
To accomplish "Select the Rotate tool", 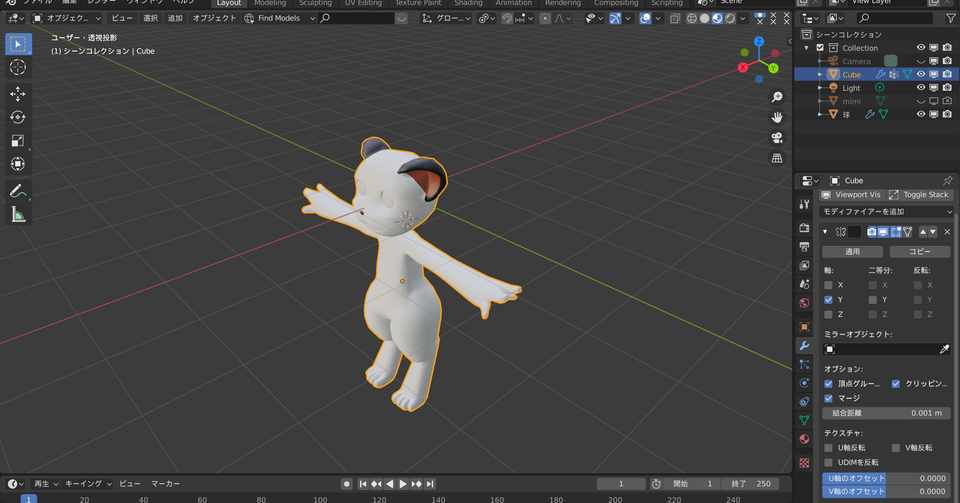I will point(18,117).
